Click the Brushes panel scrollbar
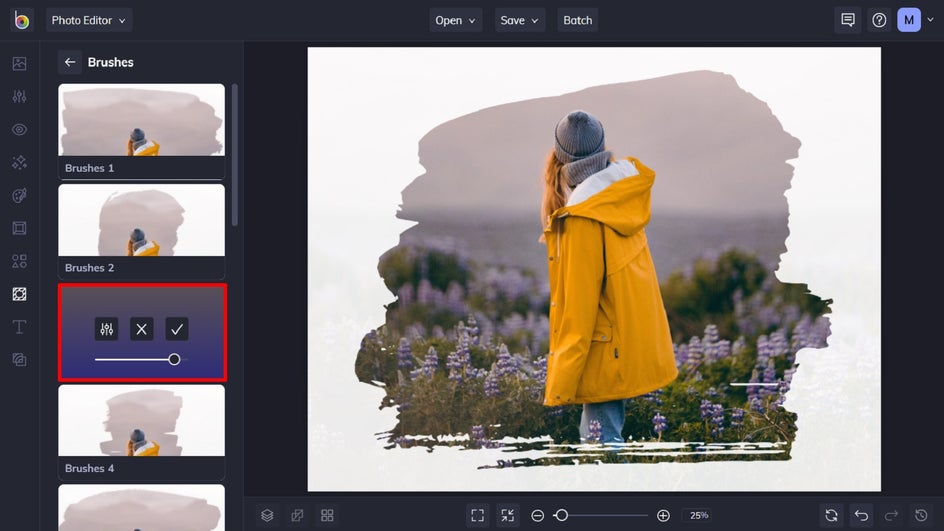This screenshot has width=944, height=531. [x=235, y=155]
